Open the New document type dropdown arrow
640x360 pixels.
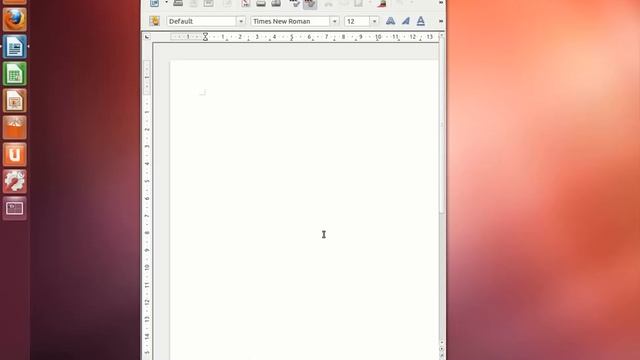click(166, 3)
